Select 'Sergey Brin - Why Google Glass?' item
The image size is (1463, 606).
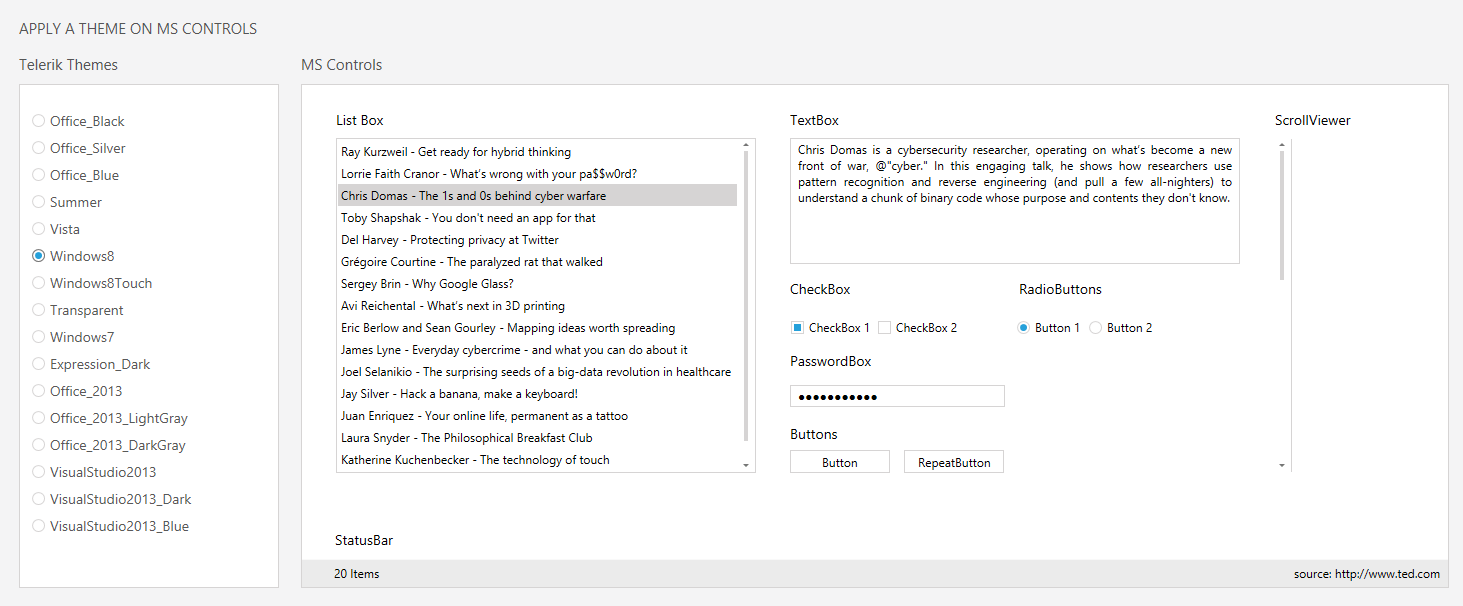tap(427, 284)
